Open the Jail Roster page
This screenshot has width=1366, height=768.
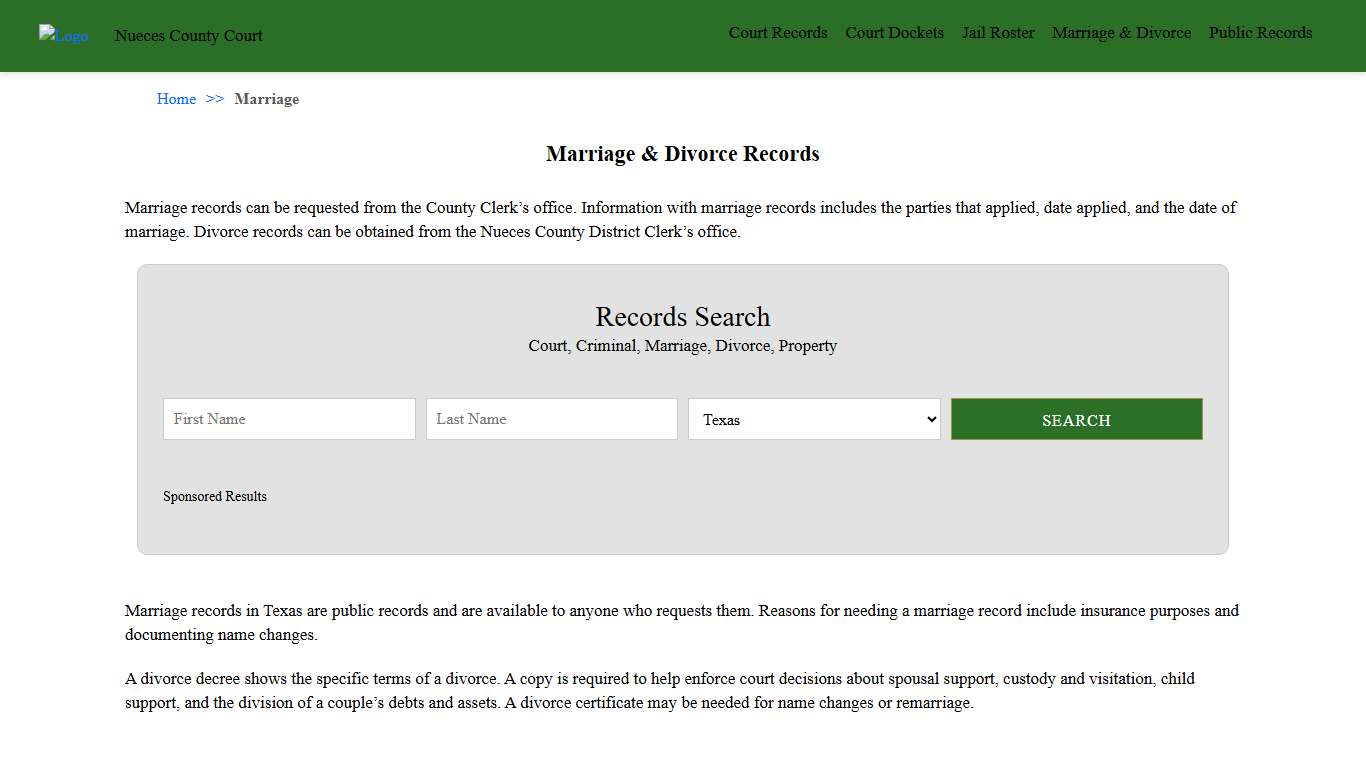pyautogui.click(x=998, y=32)
